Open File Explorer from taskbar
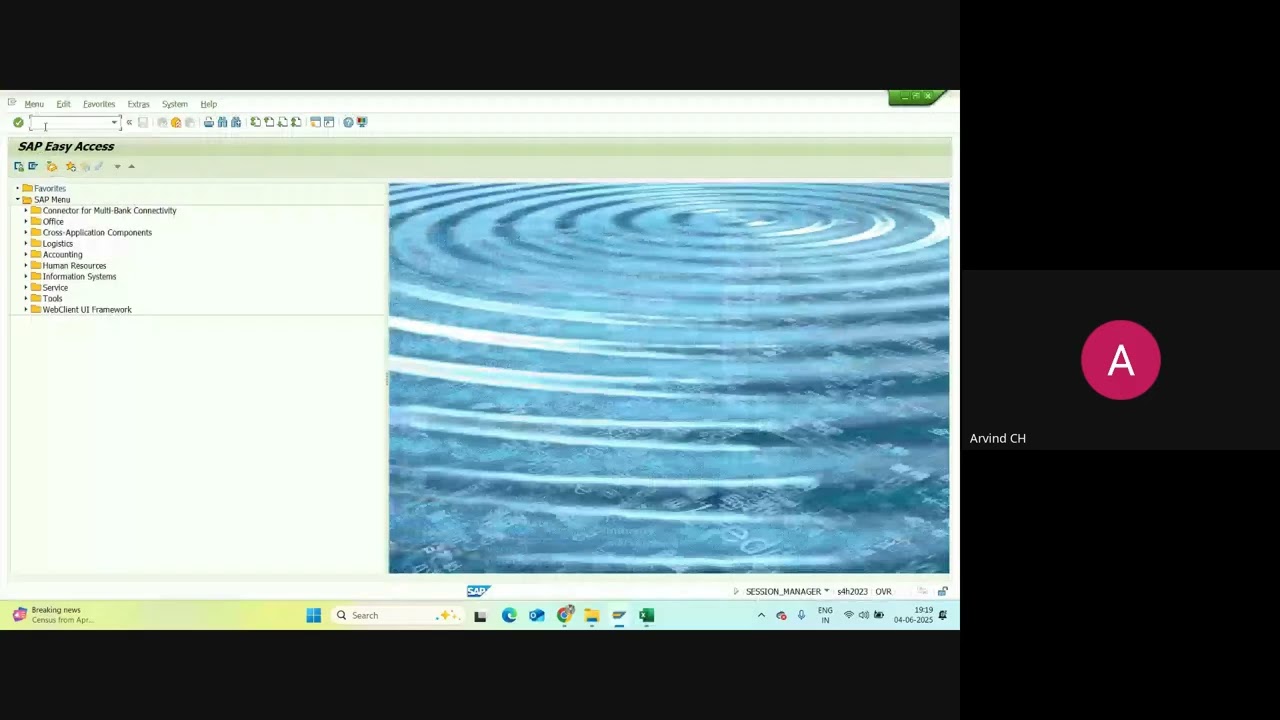The height and width of the screenshot is (720, 1280). (x=592, y=615)
